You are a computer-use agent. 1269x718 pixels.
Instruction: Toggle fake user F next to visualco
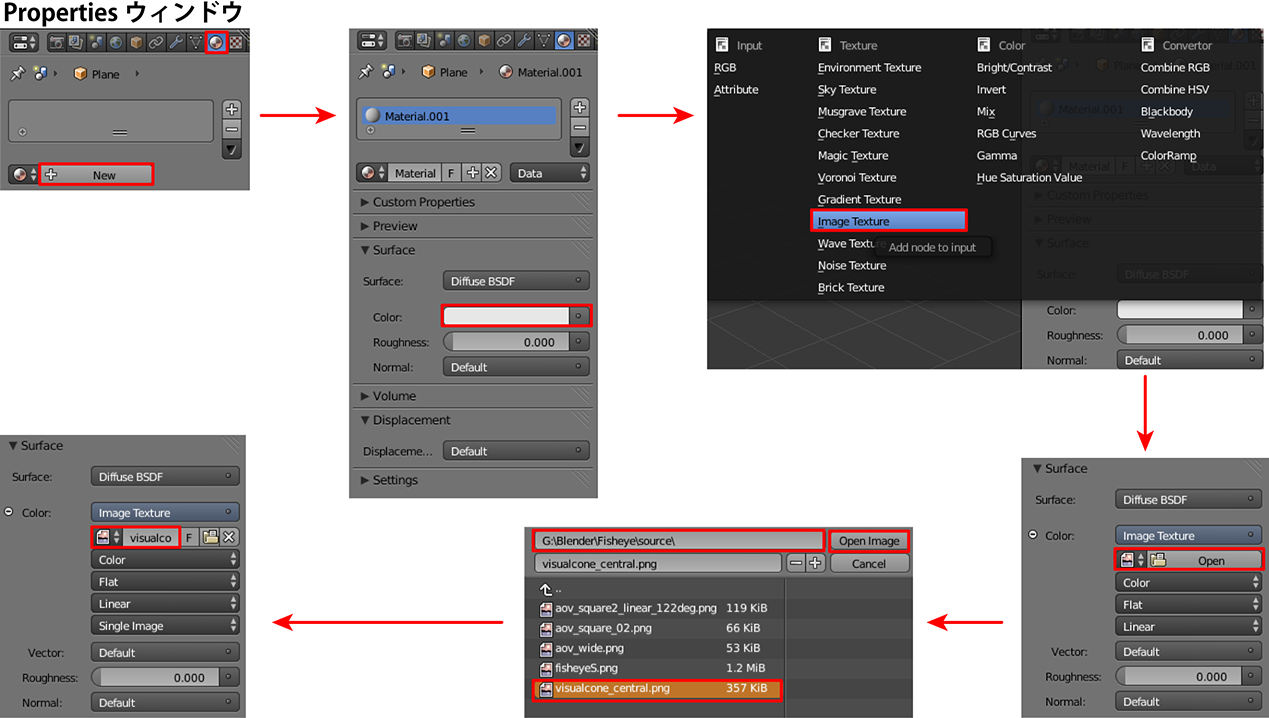(190, 537)
